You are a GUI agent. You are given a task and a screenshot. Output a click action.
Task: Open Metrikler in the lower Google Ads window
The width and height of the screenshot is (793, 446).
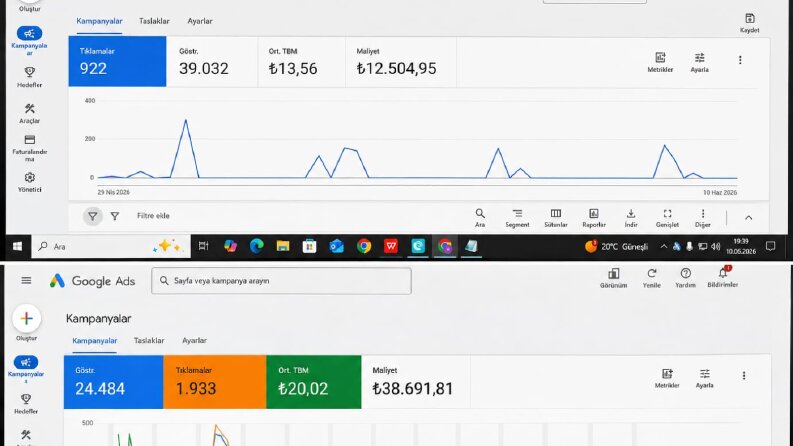click(x=667, y=378)
